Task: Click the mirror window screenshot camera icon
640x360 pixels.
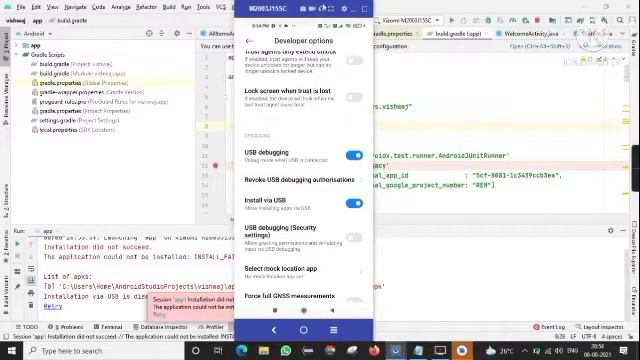Action: point(303,8)
